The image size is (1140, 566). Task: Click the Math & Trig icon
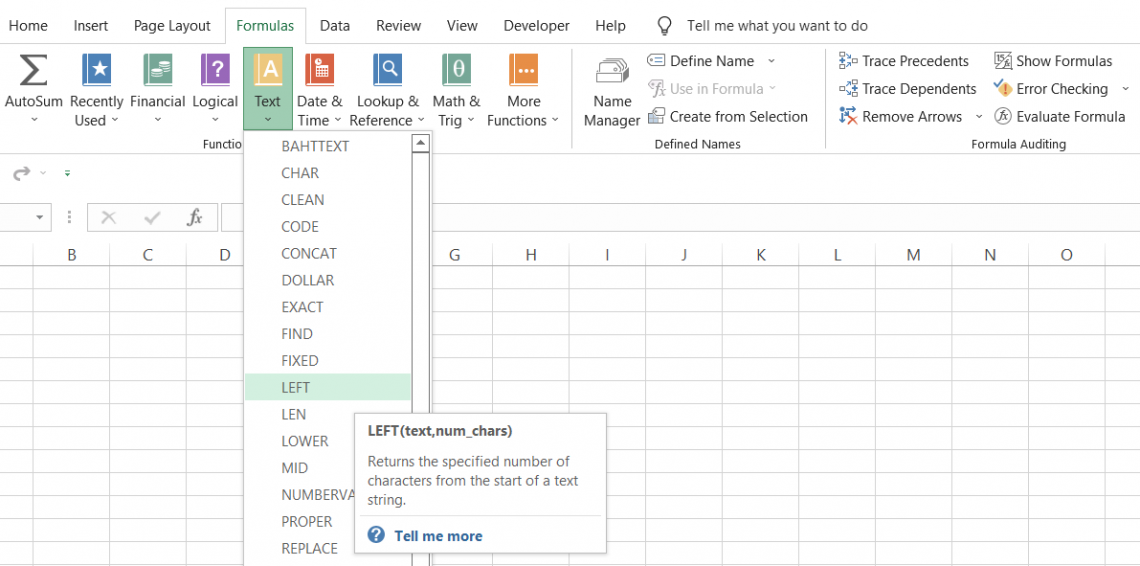pos(456,71)
